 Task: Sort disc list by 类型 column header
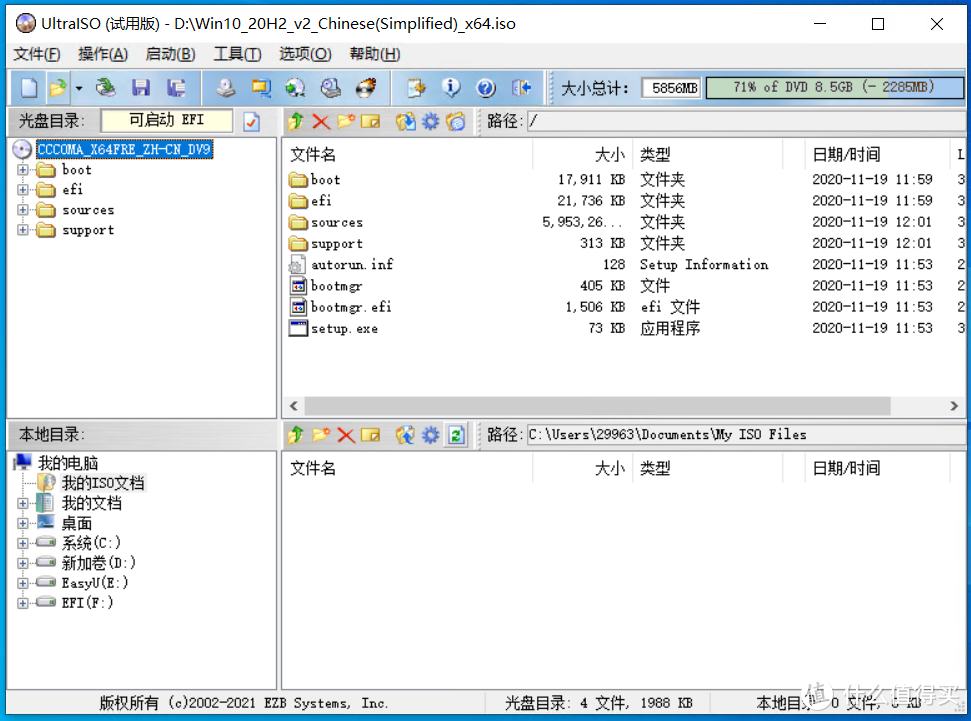(708, 154)
